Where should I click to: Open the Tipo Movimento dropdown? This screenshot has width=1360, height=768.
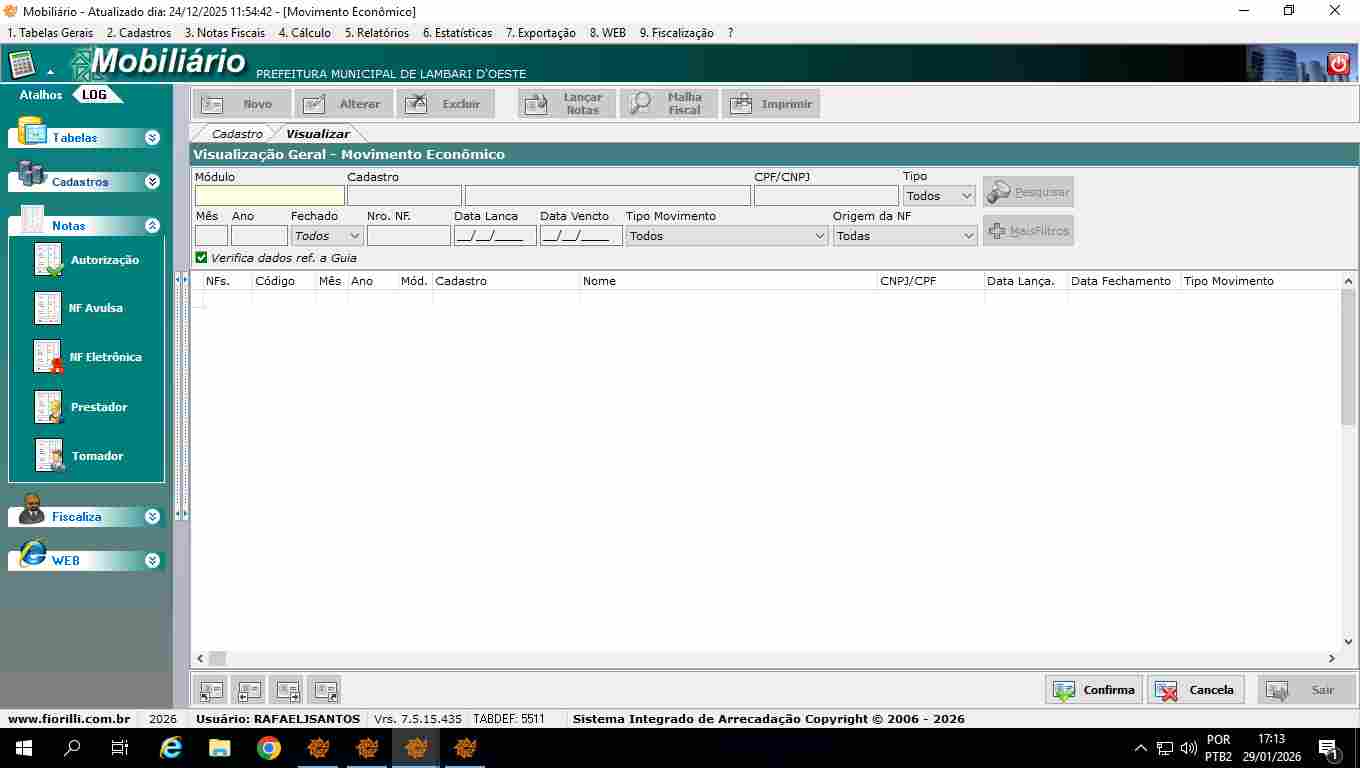point(727,236)
